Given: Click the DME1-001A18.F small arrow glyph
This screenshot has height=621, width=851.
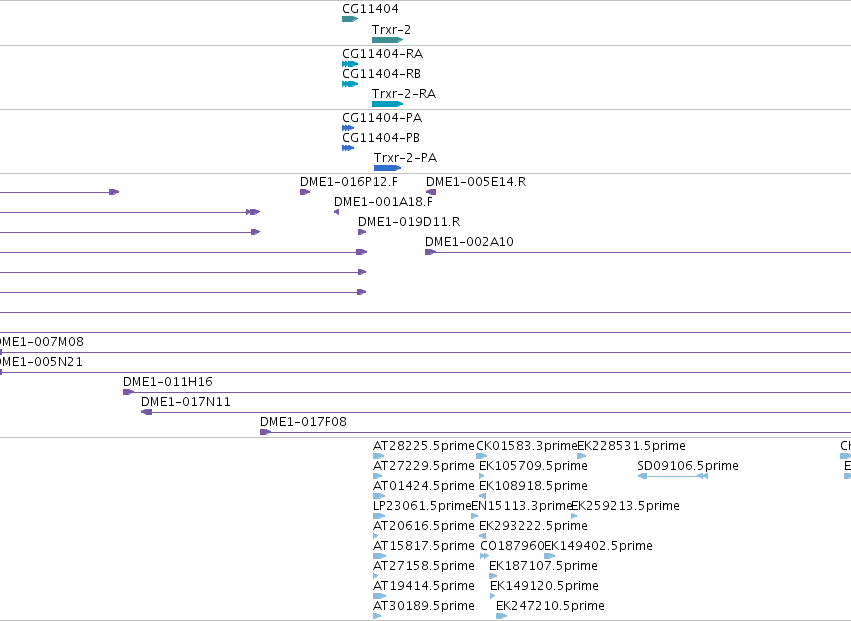Looking at the screenshot, I should tap(336, 212).
